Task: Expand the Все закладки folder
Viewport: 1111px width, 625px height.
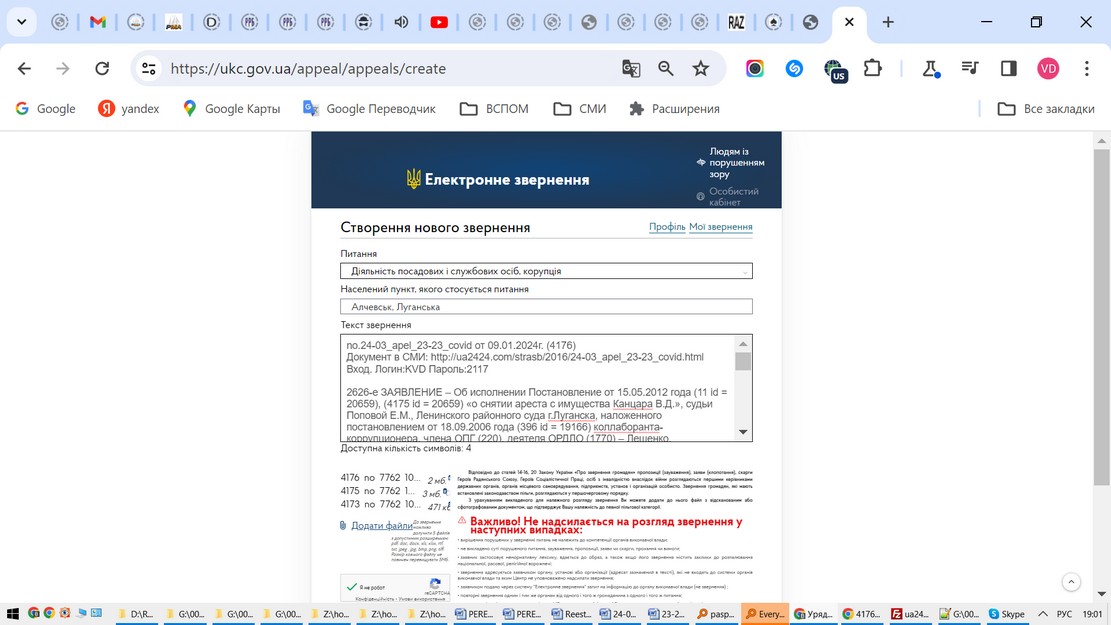Action: [x=1046, y=108]
